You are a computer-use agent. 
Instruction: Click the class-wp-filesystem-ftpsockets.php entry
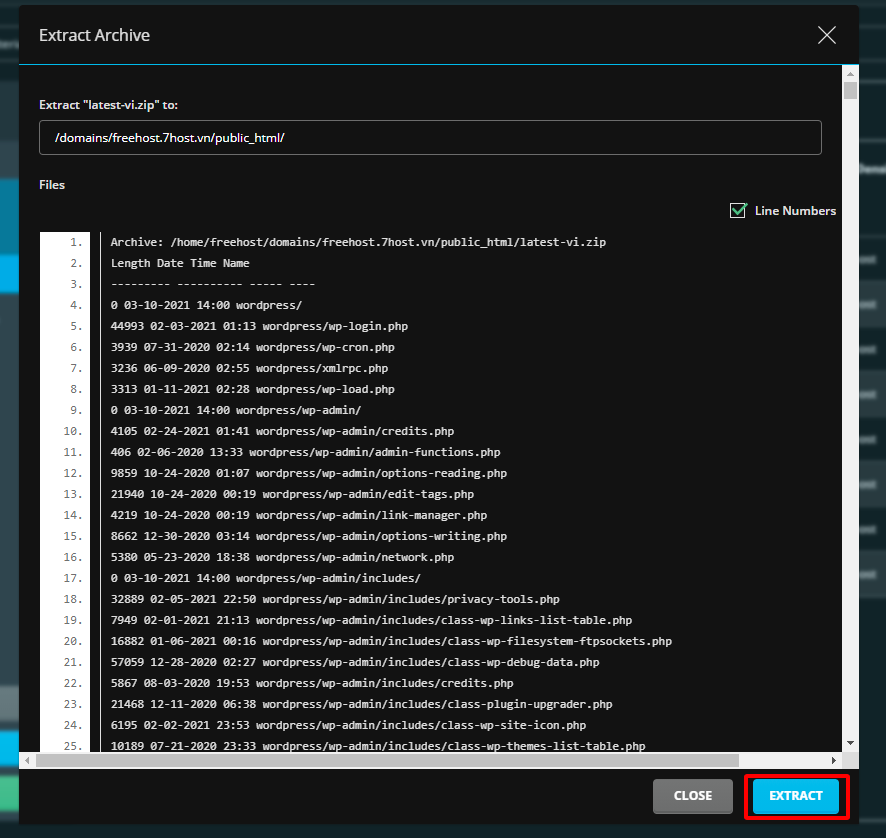click(x=391, y=641)
